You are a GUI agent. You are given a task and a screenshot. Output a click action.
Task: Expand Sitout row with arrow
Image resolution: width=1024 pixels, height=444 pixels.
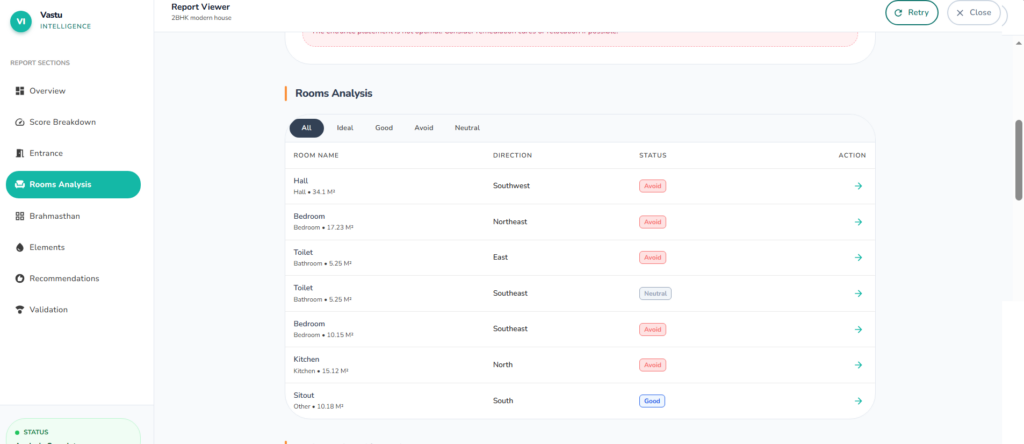click(858, 401)
